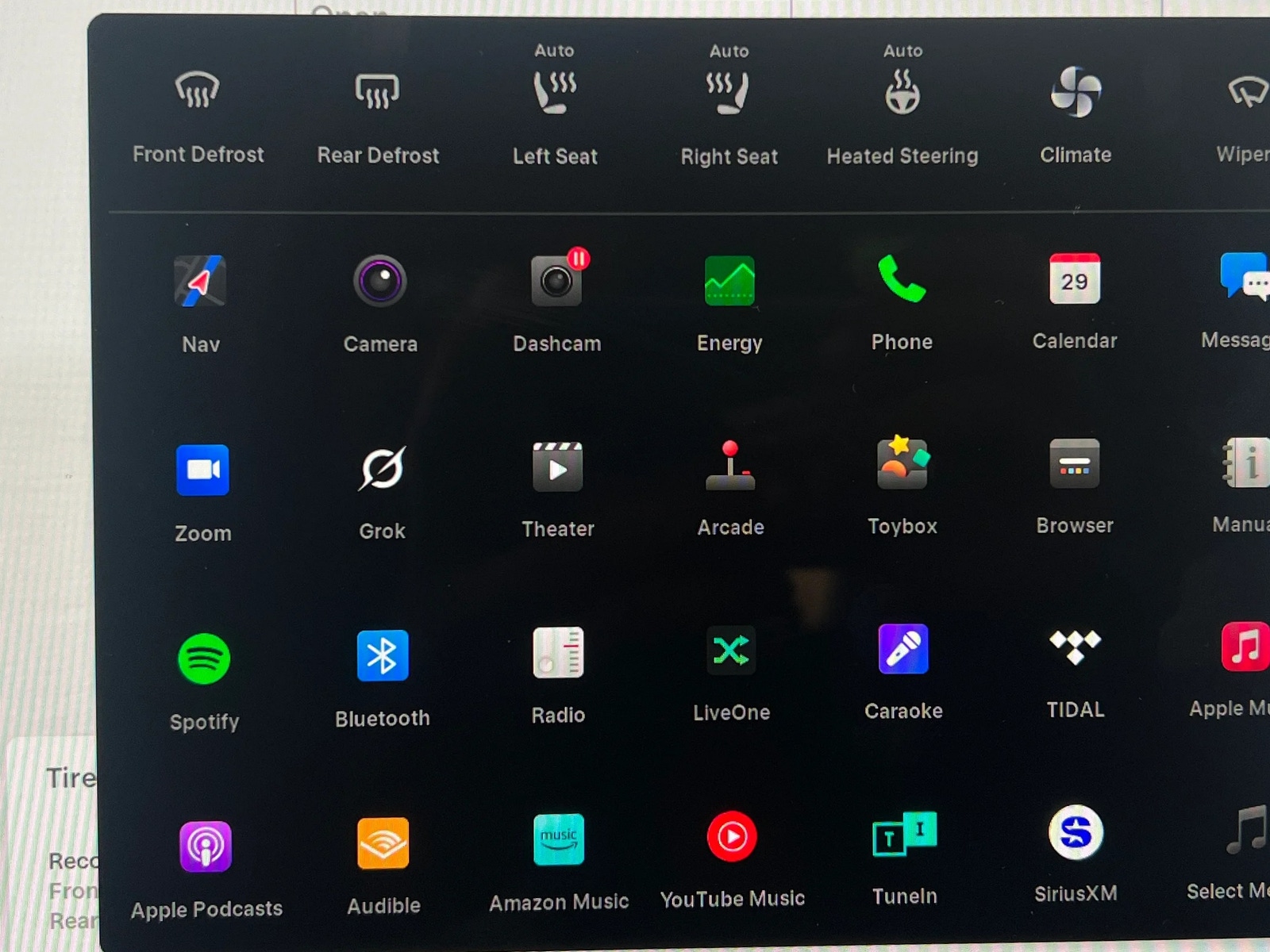1270x952 pixels.
Task: Toggle Right Seat heater
Action: coord(729,93)
